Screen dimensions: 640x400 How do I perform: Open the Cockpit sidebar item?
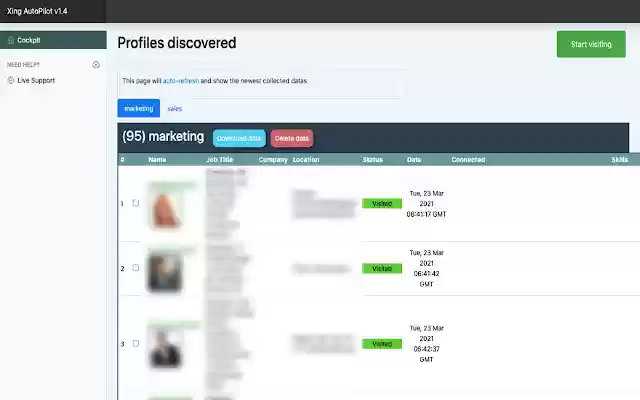point(53,40)
